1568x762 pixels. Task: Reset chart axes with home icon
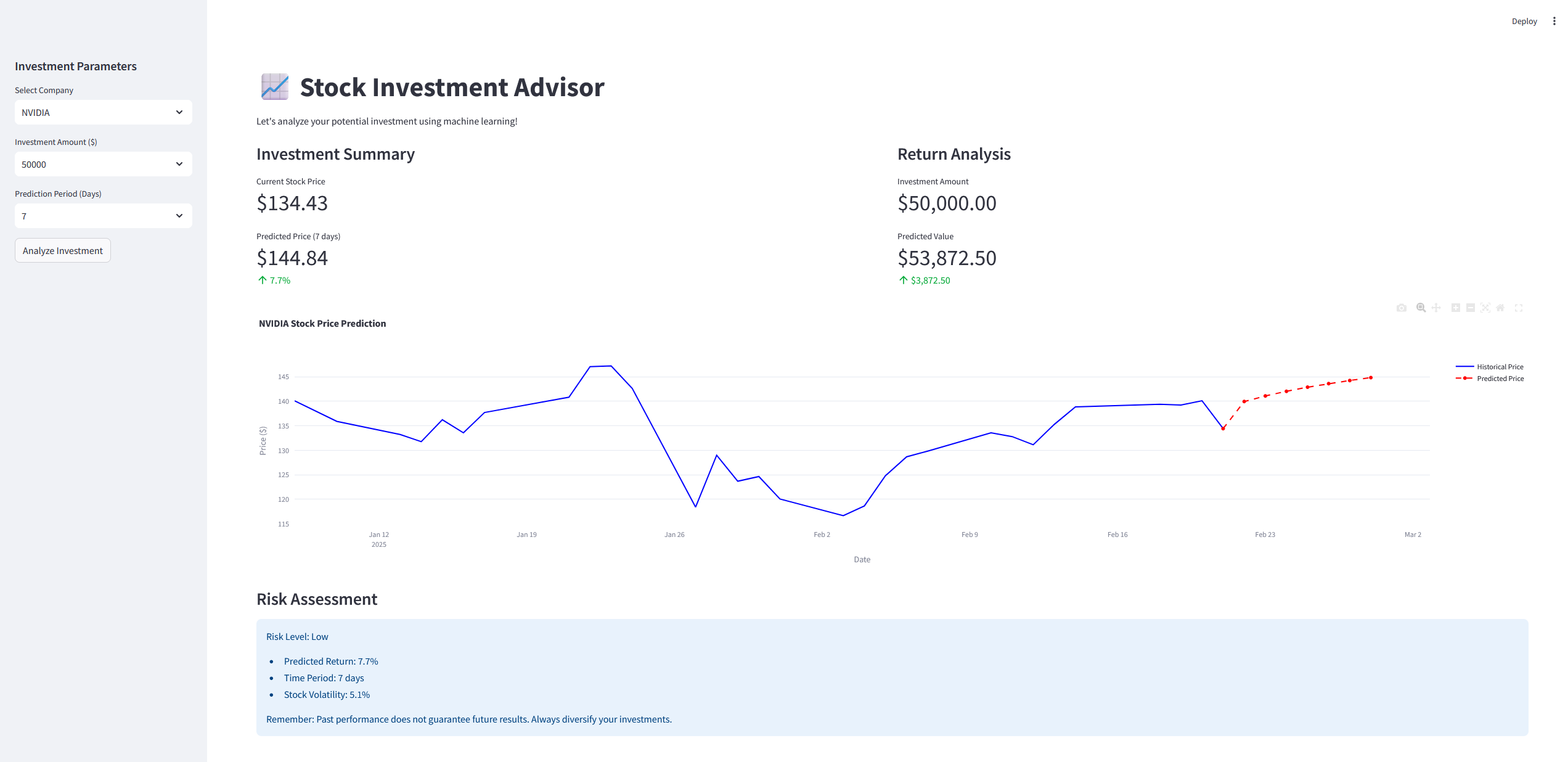click(x=1500, y=308)
